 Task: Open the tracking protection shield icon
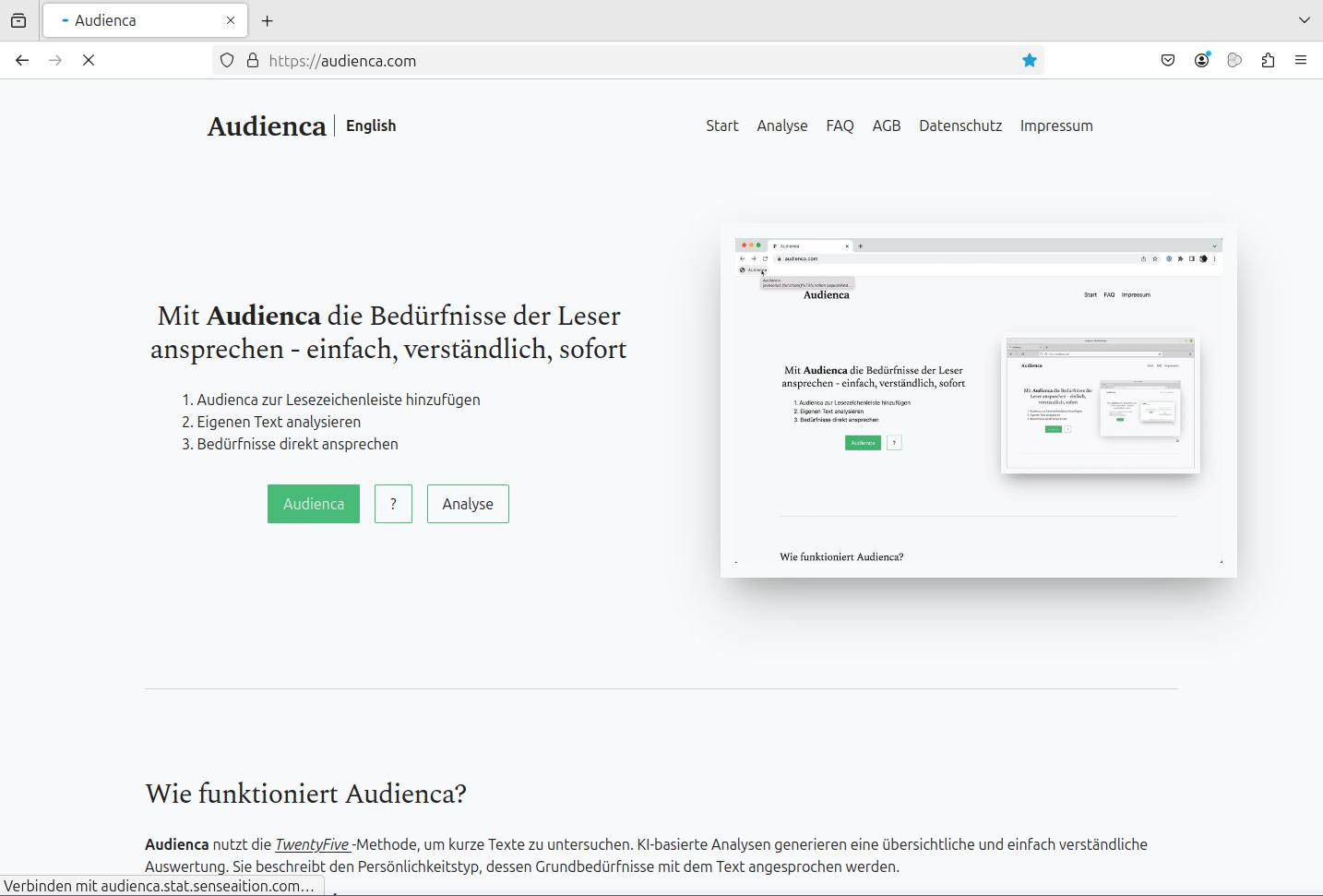(x=227, y=61)
